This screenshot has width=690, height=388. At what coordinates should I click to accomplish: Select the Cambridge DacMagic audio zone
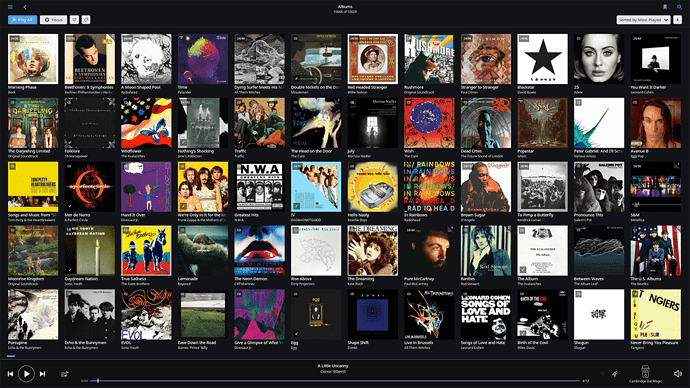645,374
